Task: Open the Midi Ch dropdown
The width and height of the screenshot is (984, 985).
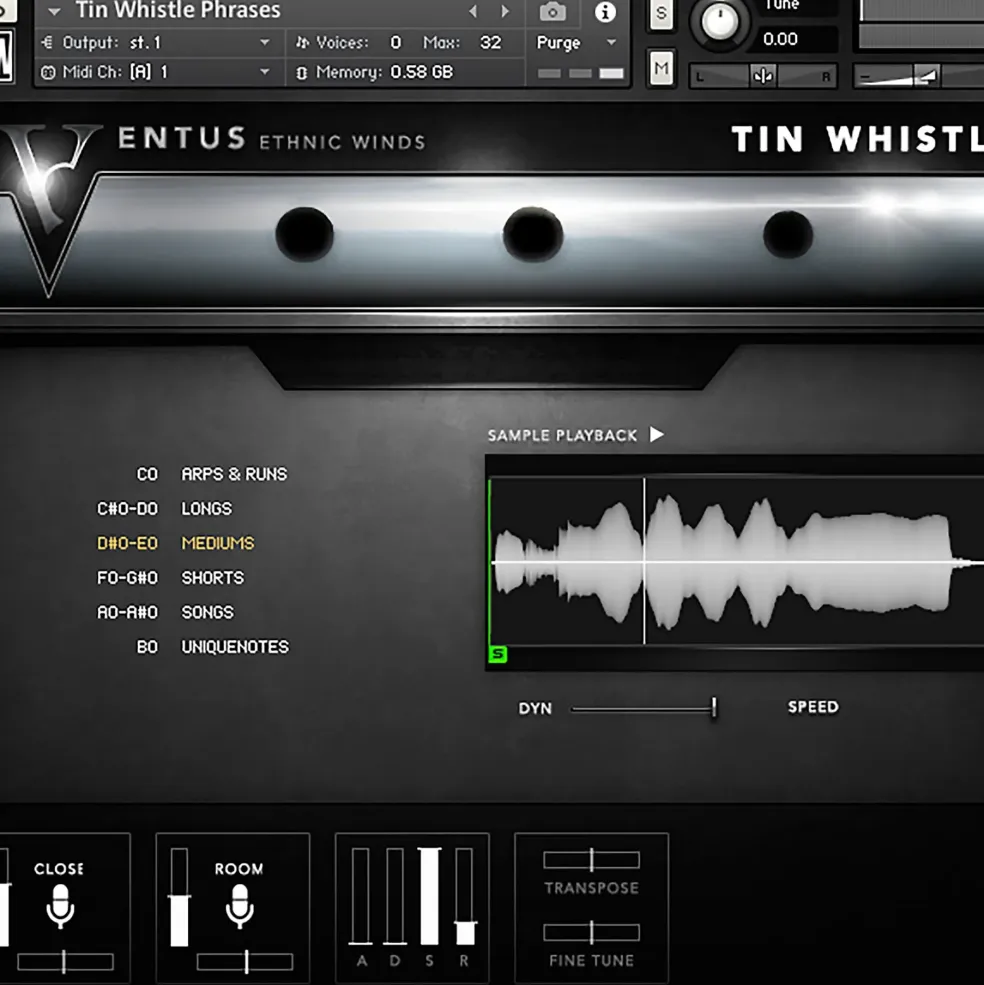Action: [157, 72]
